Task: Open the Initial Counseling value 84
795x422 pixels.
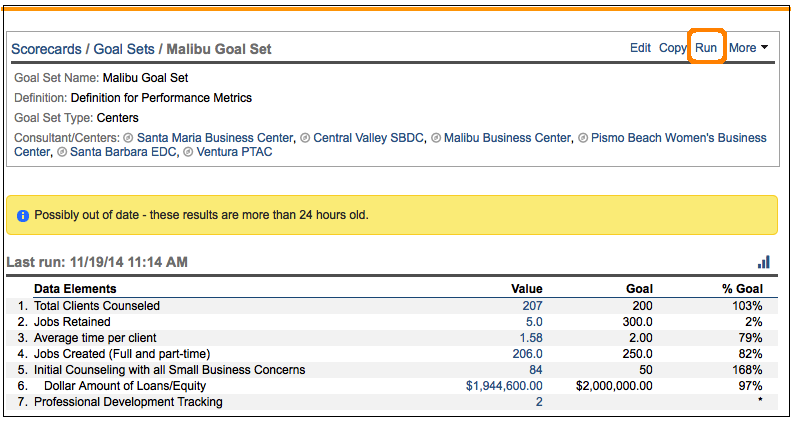Action: point(535,370)
